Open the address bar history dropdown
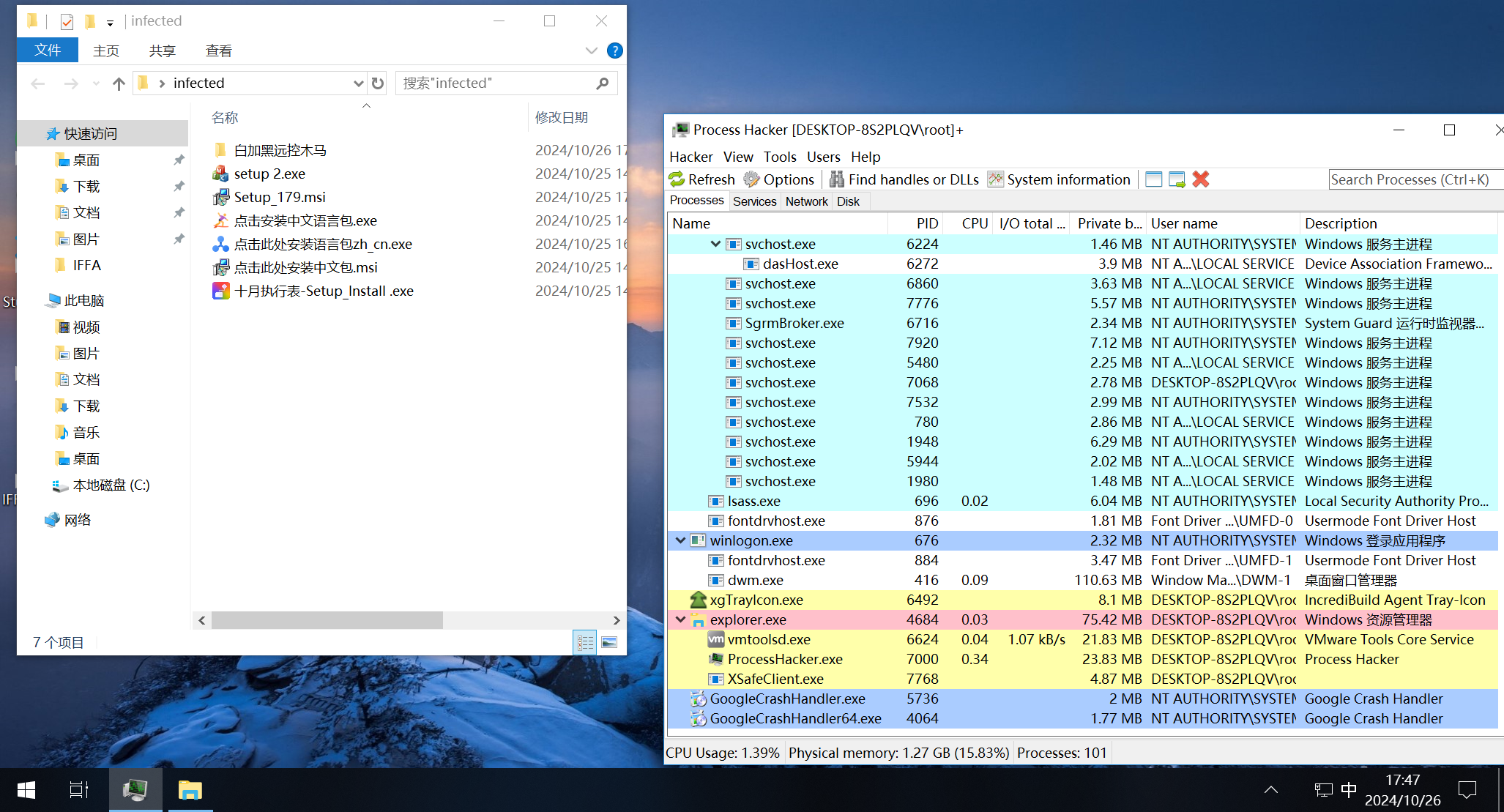This screenshot has height=812, width=1504. 358,83
